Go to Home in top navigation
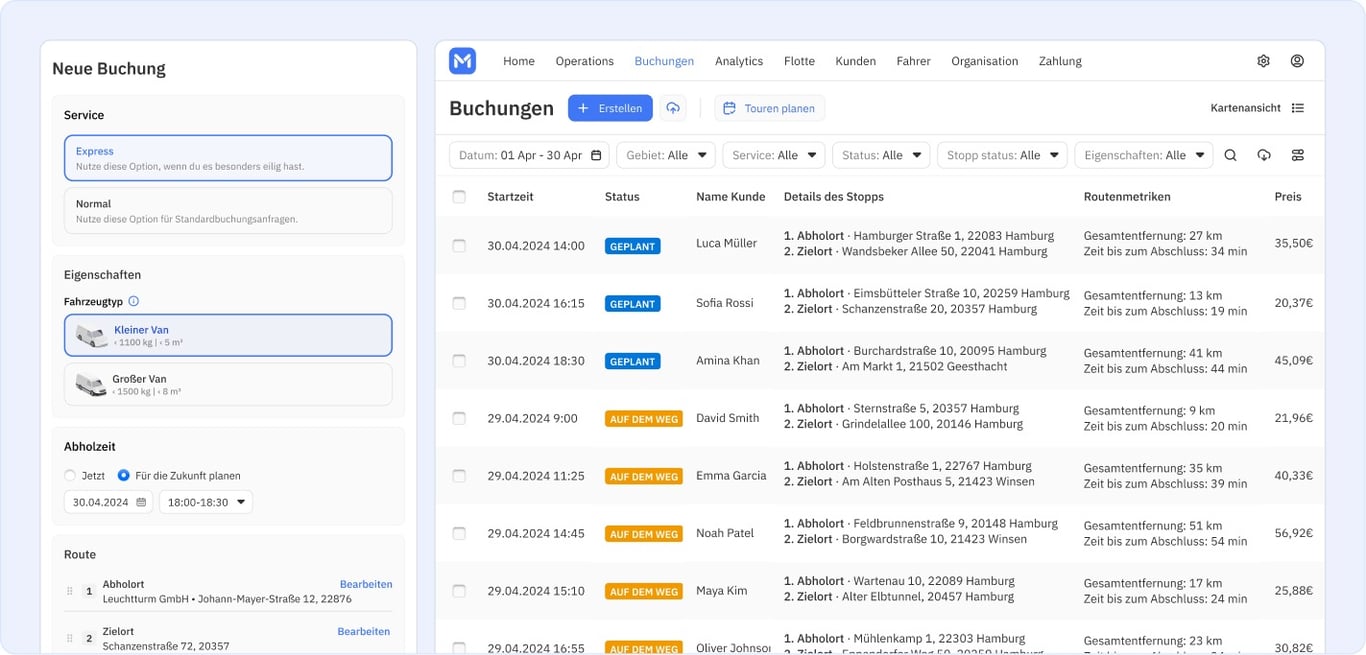This screenshot has width=1366, height=655. click(519, 61)
